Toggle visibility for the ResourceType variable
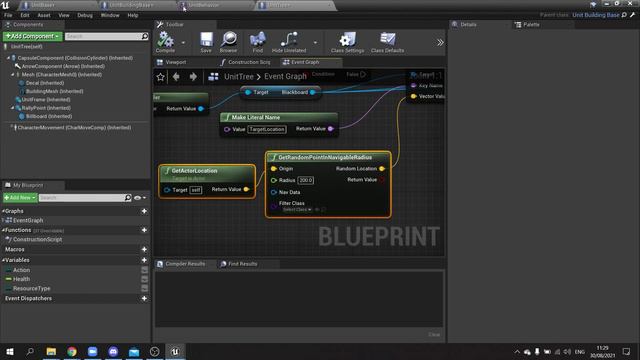Screen dimensions: 640x360 point(144,288)
